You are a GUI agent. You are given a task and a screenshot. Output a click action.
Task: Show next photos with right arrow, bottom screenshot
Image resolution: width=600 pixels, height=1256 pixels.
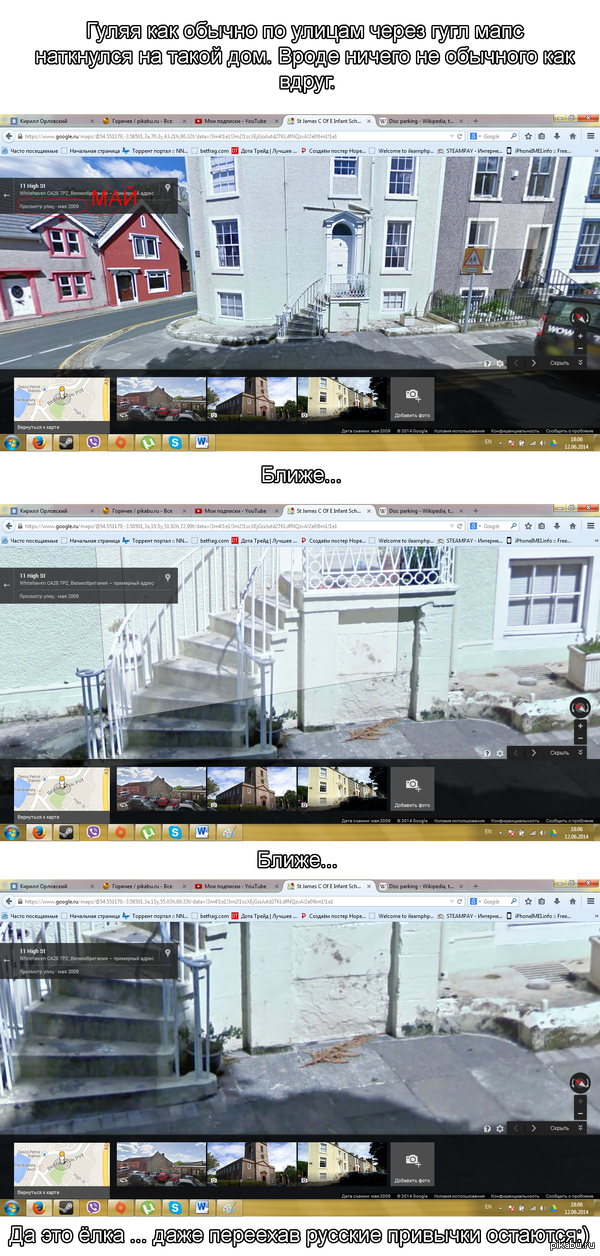533,1127
